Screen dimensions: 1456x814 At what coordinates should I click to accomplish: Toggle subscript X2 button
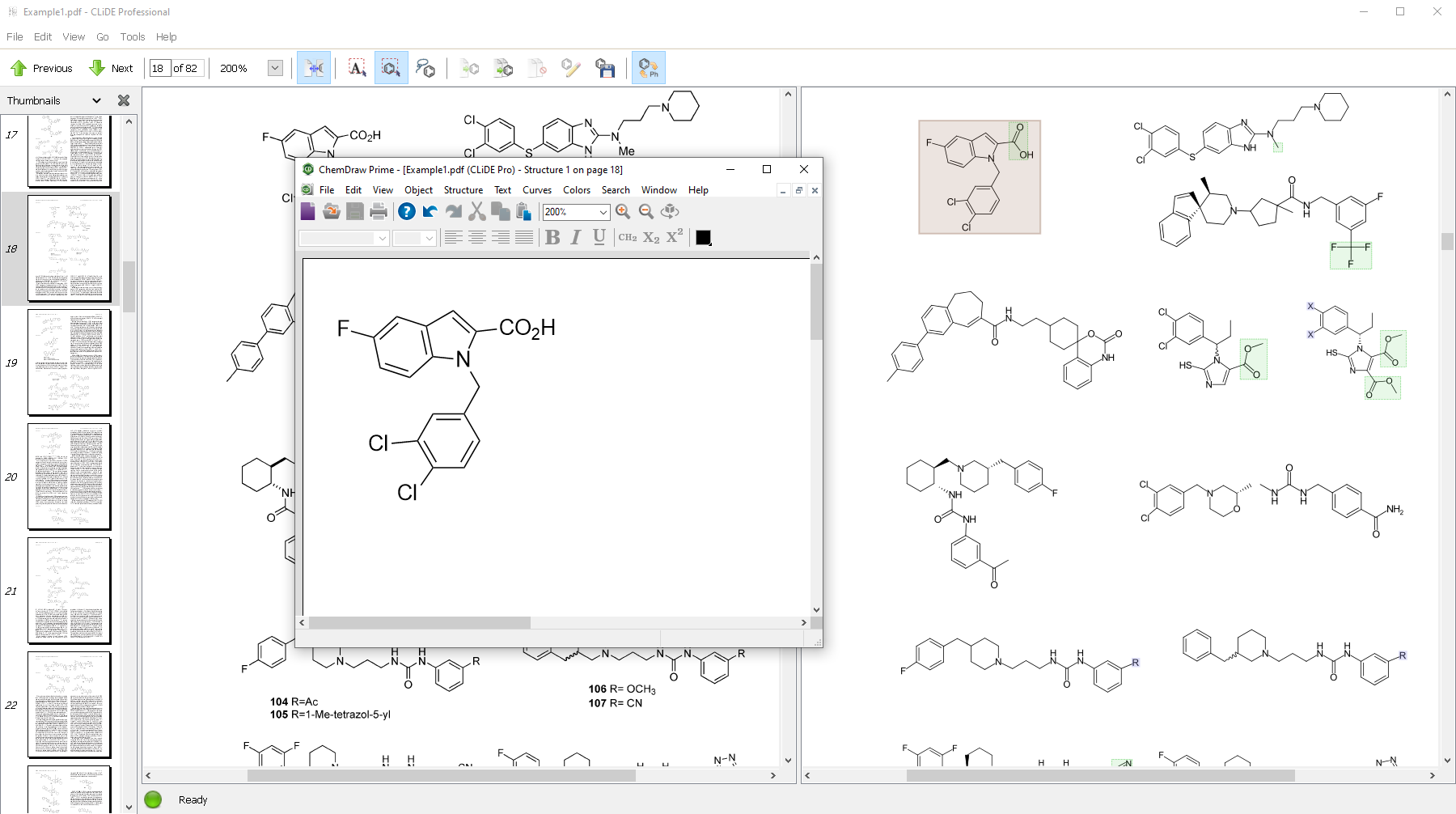click(651, 237)
